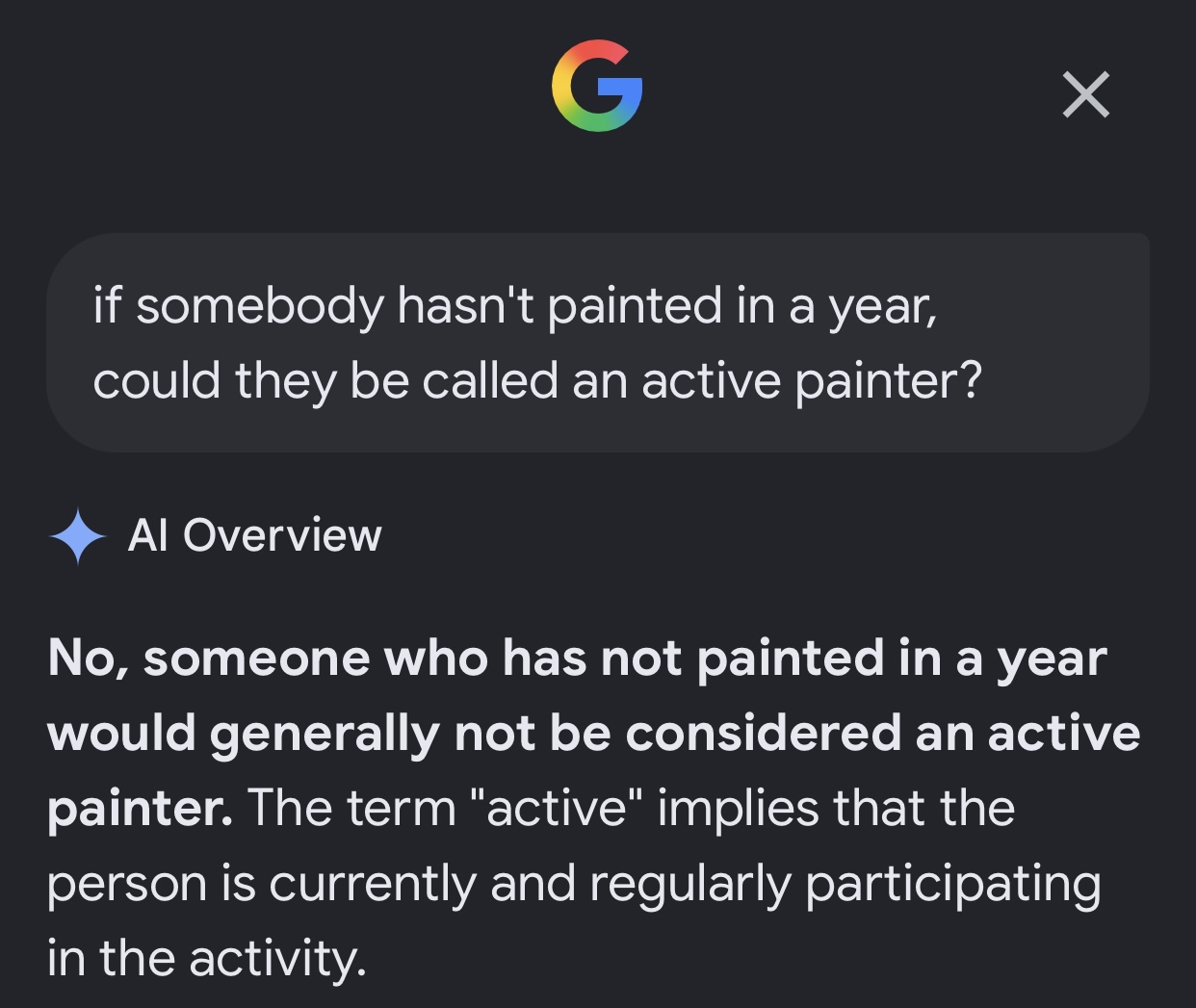
Task: Tap 'The term' starting the explanation sentence
Action: point(352,807)
